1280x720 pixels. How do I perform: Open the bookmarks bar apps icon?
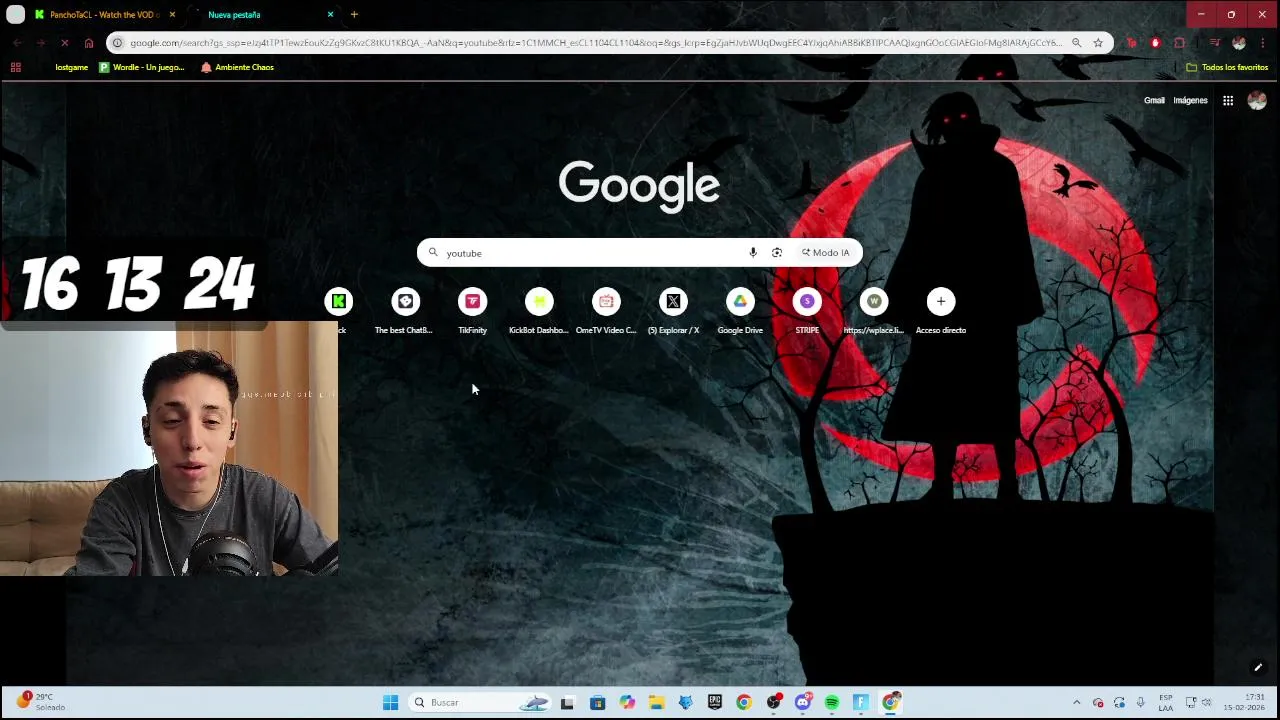[15, 67]
